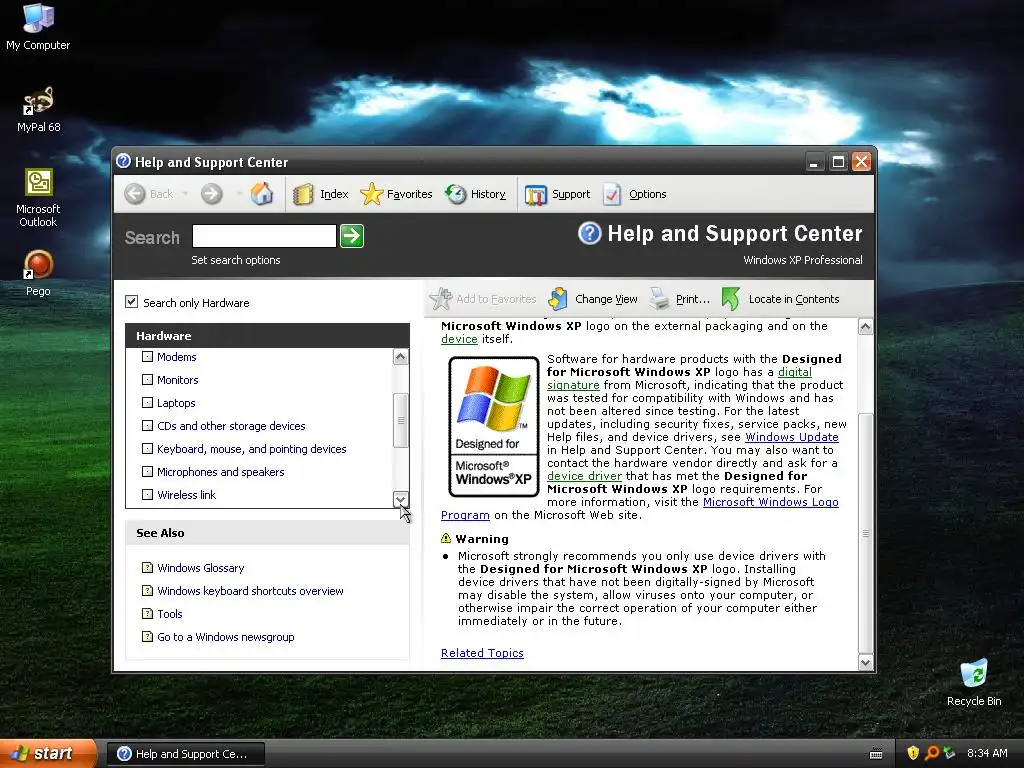Click the device glossary link in article
This screenshot has width=1024, height=768.
tap(459, 339)
